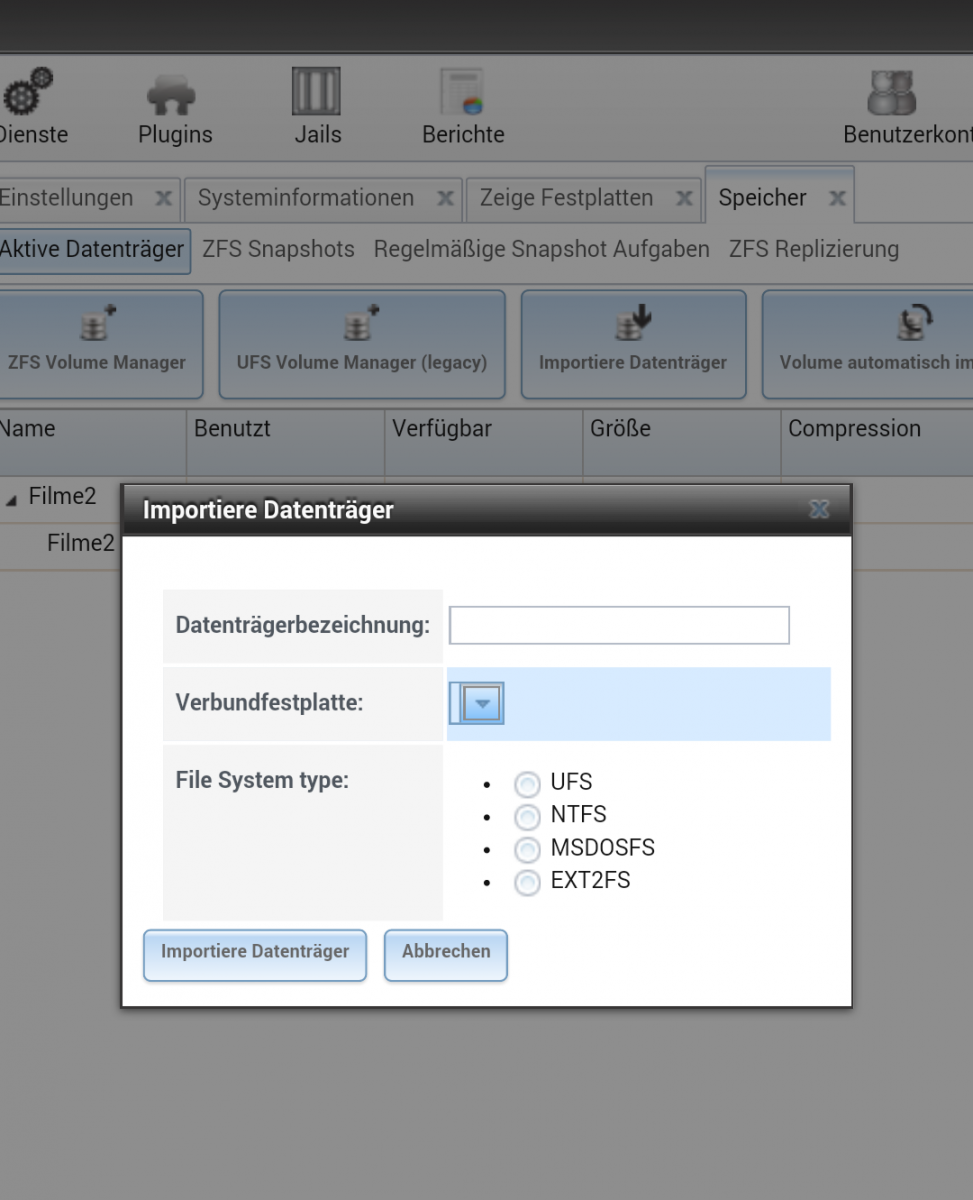
Task: Select the ZFS Snapshots sub-tab
Action: click(x=278, y=250)
